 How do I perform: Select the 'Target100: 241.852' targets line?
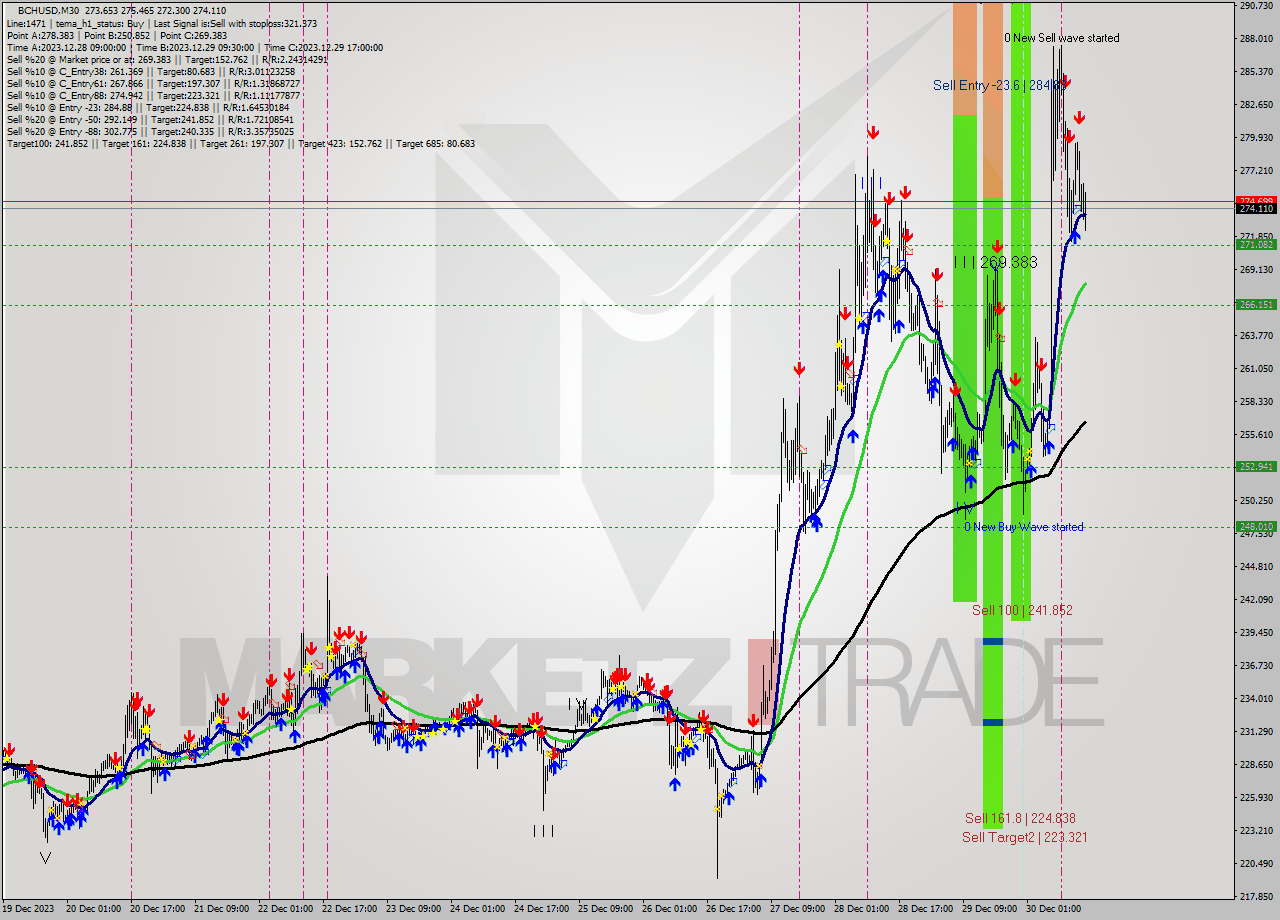(x=241, y=143)
